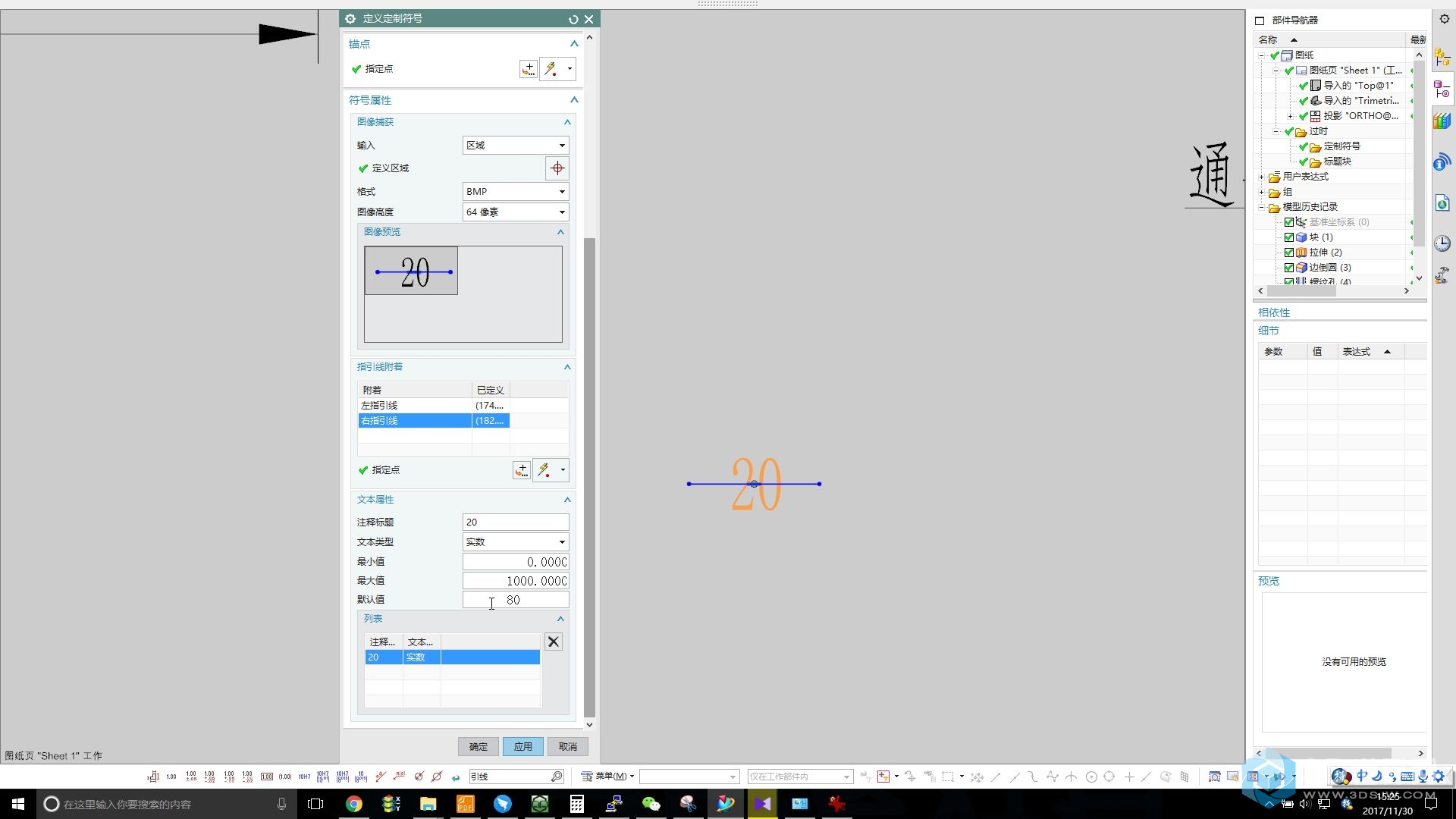Toggle the circle center snap point icon
This screenshot has height=819, width=1456.
click(1091, 777)
